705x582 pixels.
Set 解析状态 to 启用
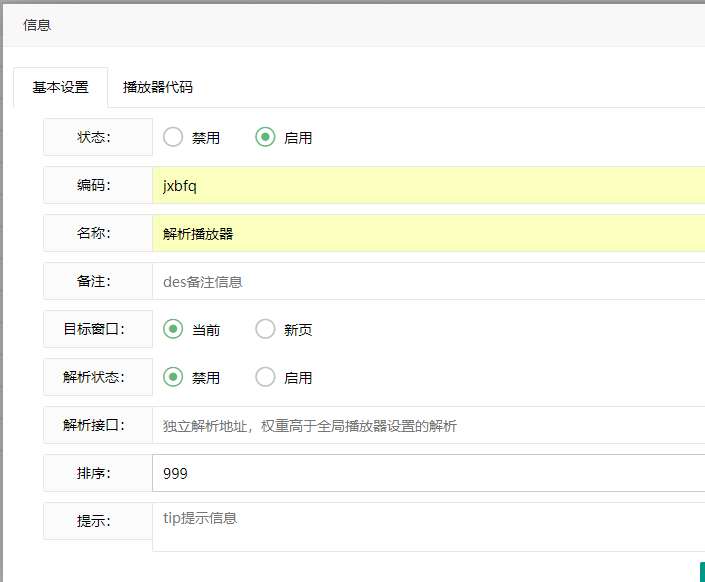point(265,377)
